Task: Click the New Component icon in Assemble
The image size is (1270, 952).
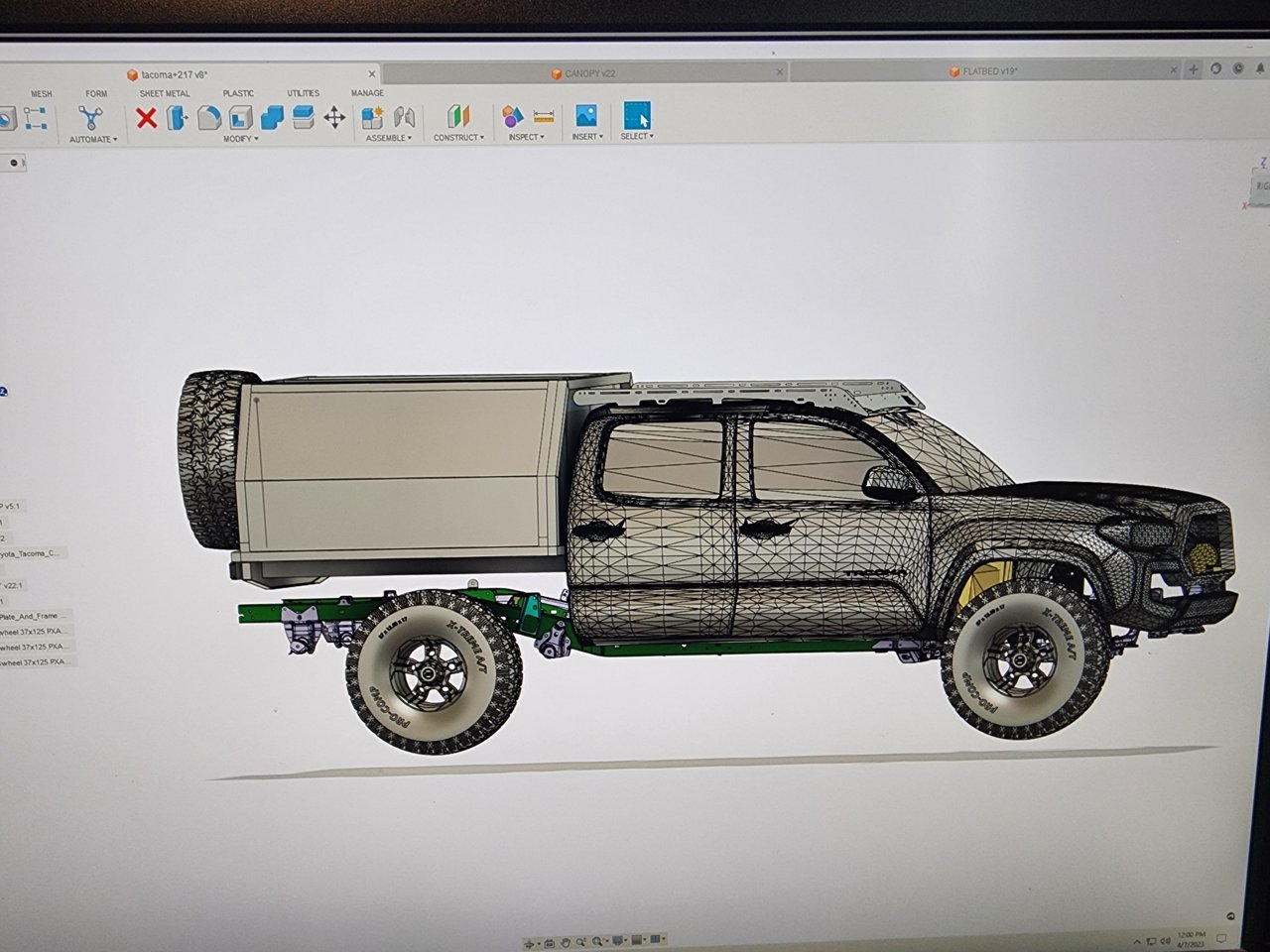Action: pyautogui.click(x=373, y=117)
